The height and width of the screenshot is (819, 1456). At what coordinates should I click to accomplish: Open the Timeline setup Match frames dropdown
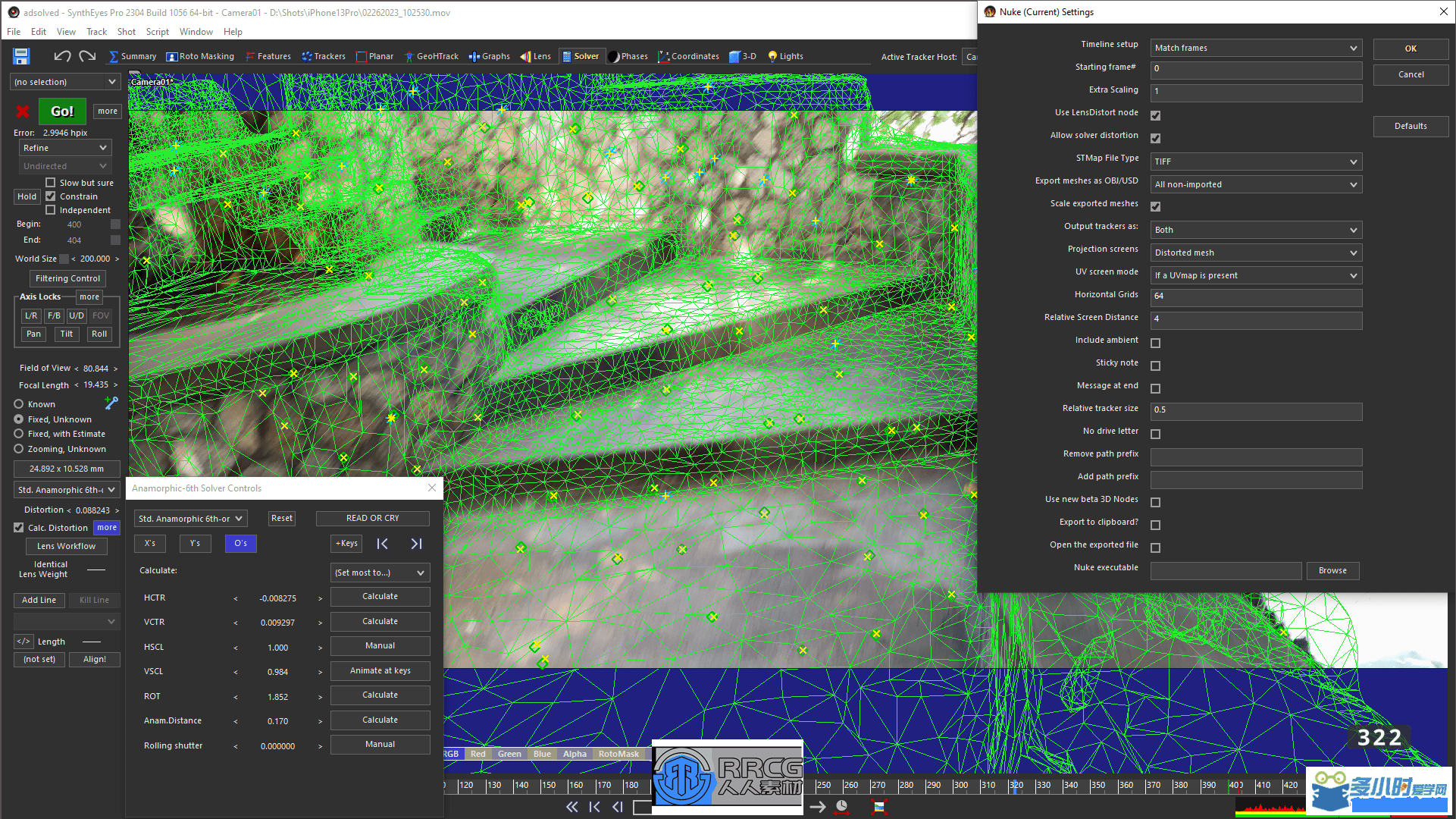(1256, 48)
